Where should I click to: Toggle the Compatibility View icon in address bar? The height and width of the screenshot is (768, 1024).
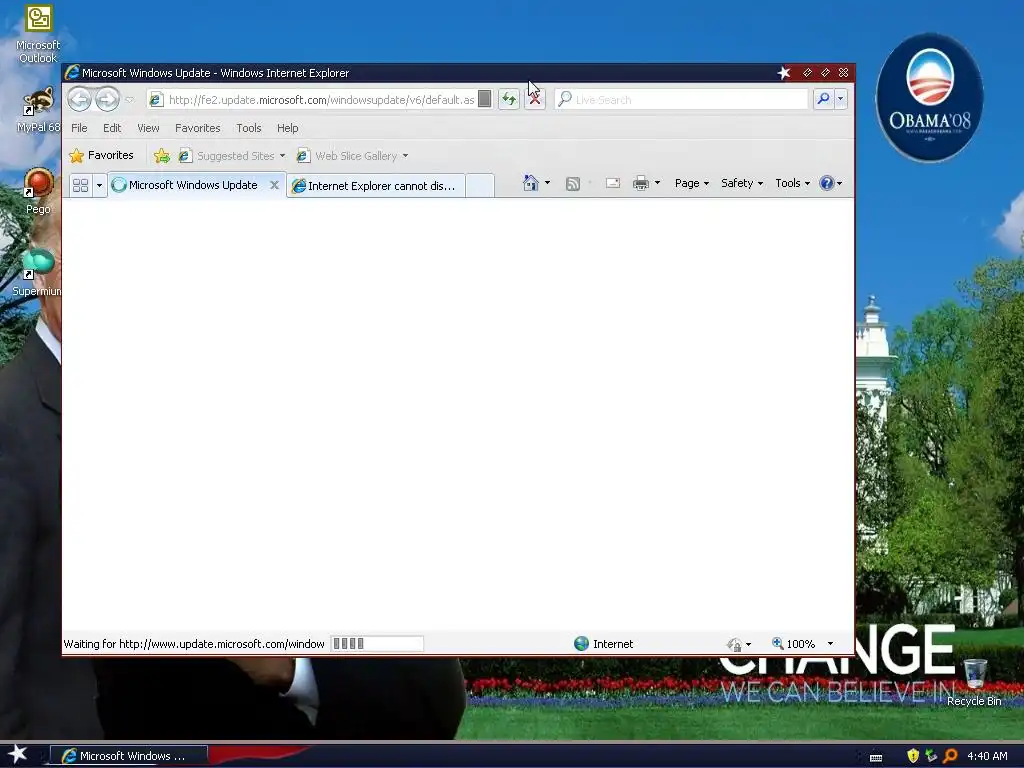point(485,99)
